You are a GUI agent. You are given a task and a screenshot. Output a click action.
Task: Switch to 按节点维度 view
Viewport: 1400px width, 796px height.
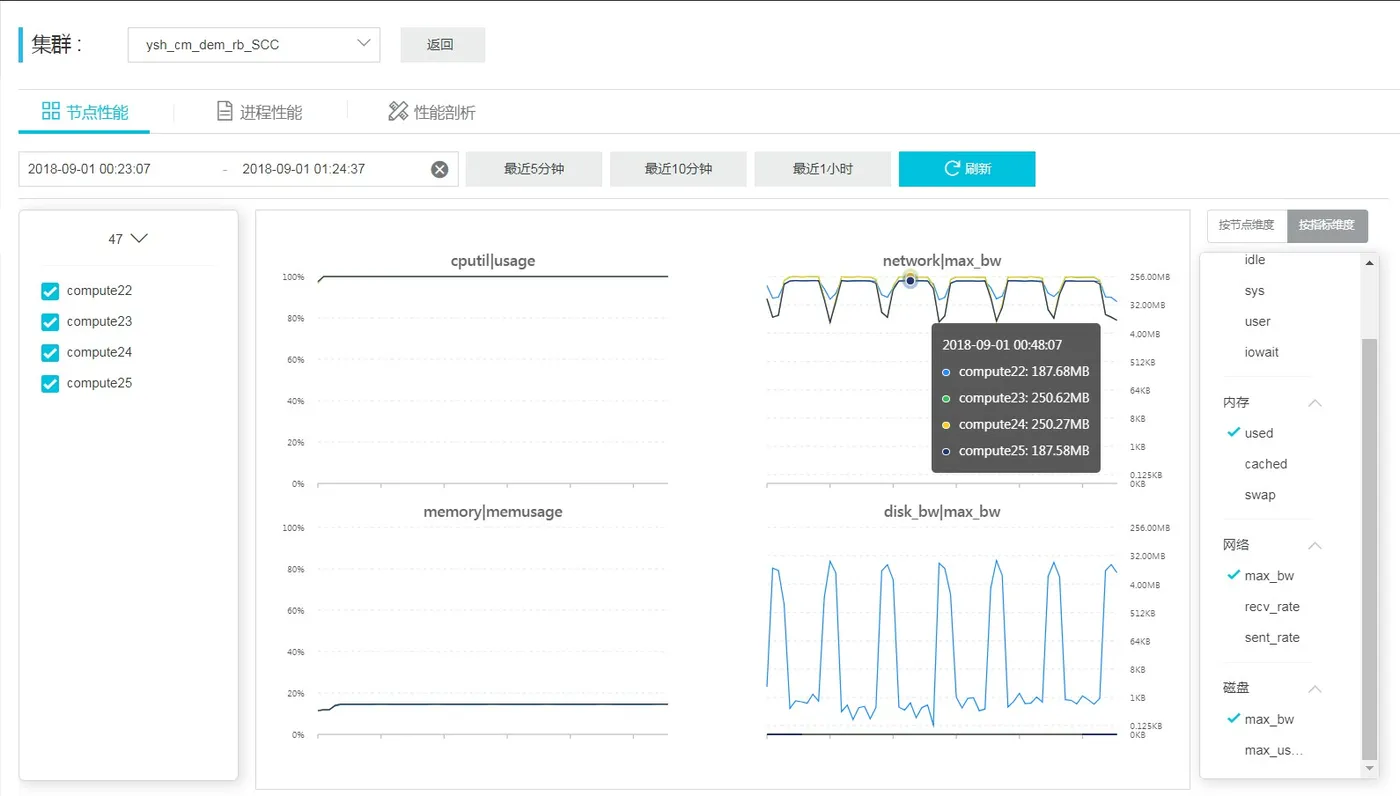coord(1247,225)
